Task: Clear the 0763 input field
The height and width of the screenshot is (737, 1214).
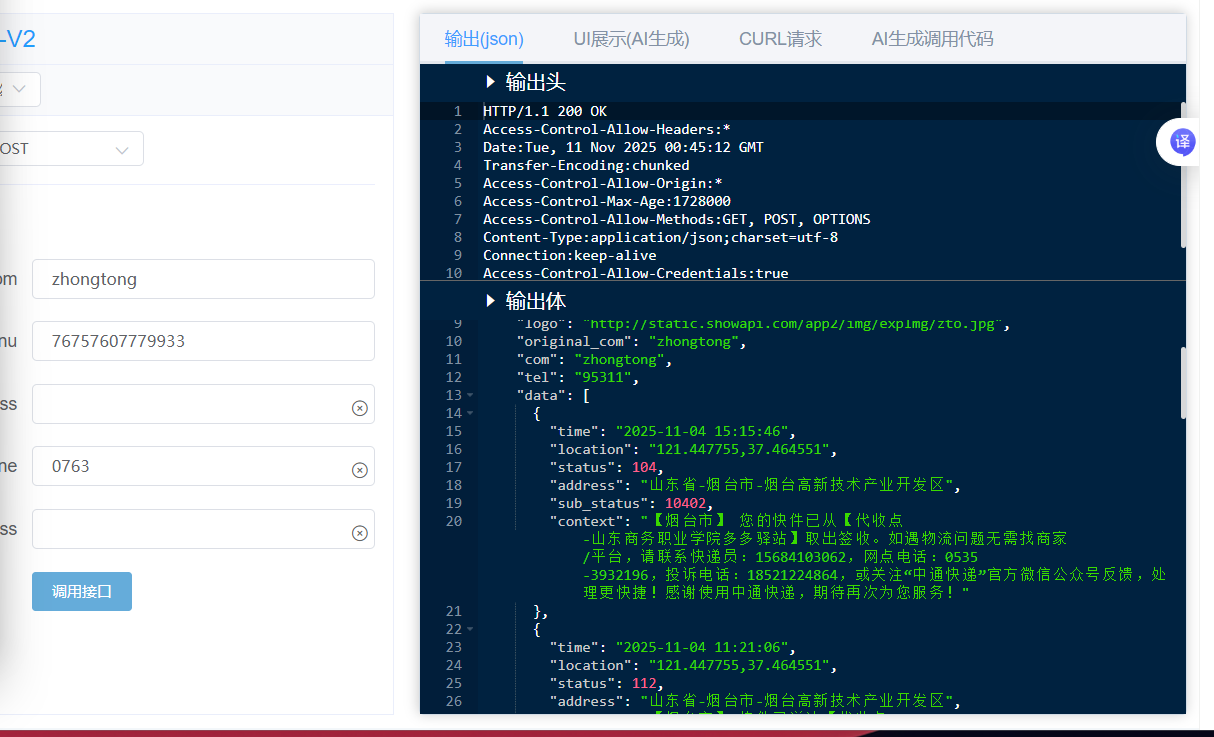Action: click(x=359, y=470)
